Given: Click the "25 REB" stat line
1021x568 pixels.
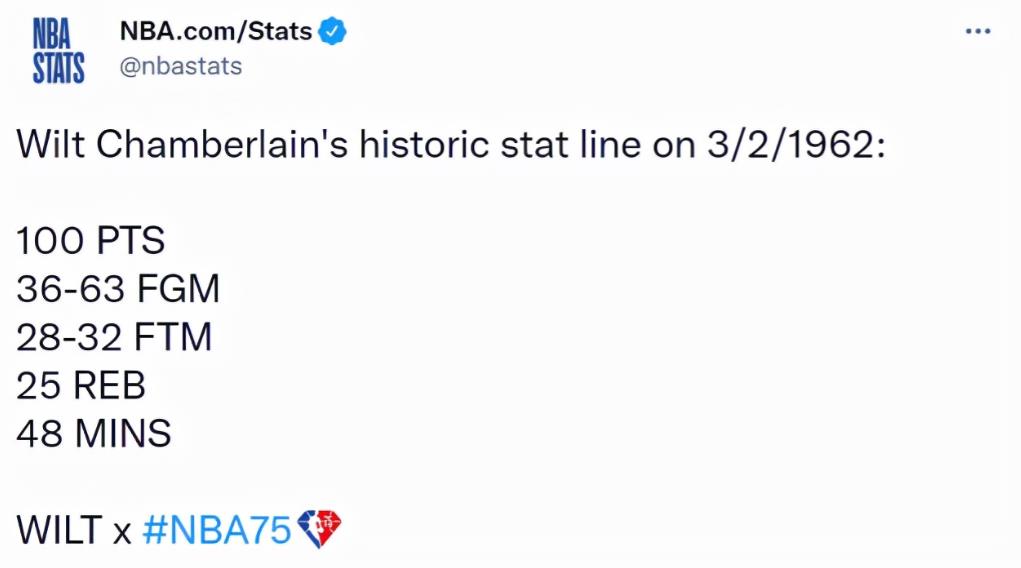Looking at the screenshot, I should [81, 385].
